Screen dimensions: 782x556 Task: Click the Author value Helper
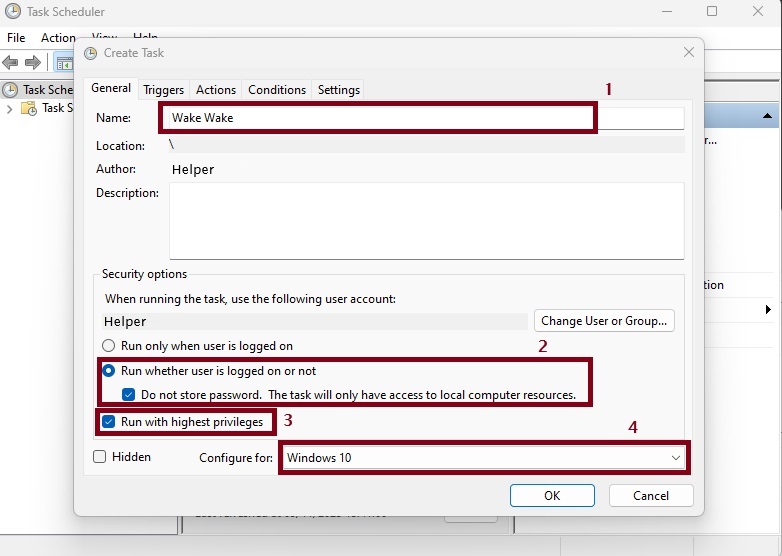[x=193, y=170]
